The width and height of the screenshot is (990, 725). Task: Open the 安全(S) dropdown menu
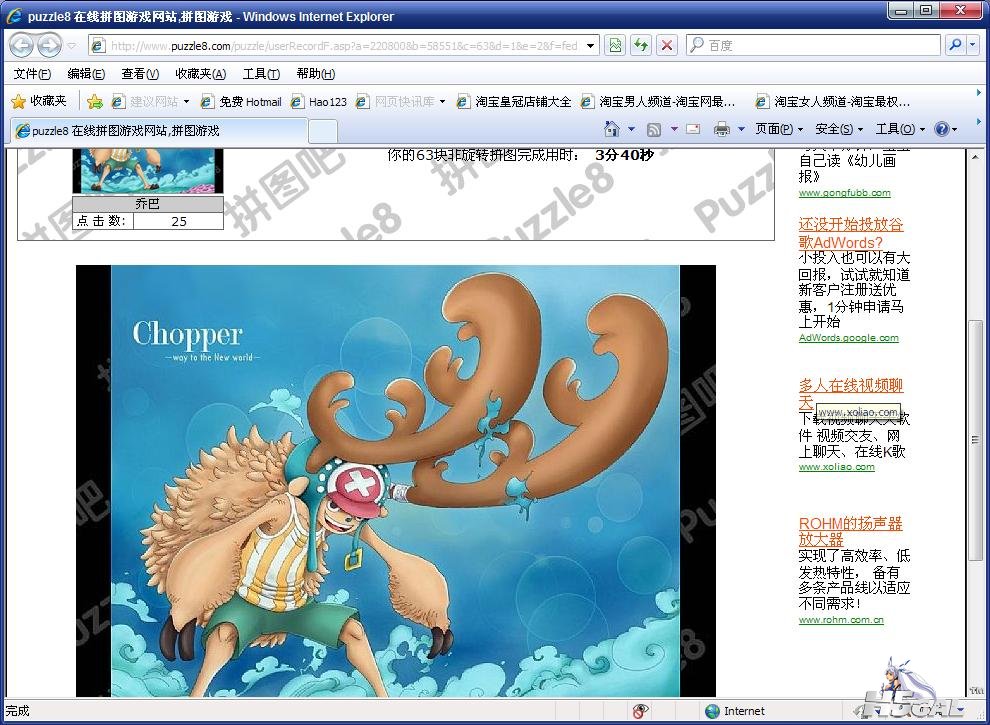pyautogui.click(x=839, y=129)
